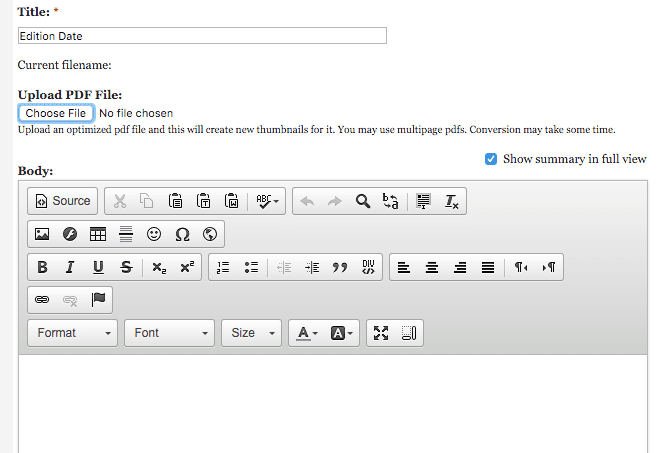Insert an image via the picture icon
This screenshot has height=453, width=668.
click(x=42, y=234)
